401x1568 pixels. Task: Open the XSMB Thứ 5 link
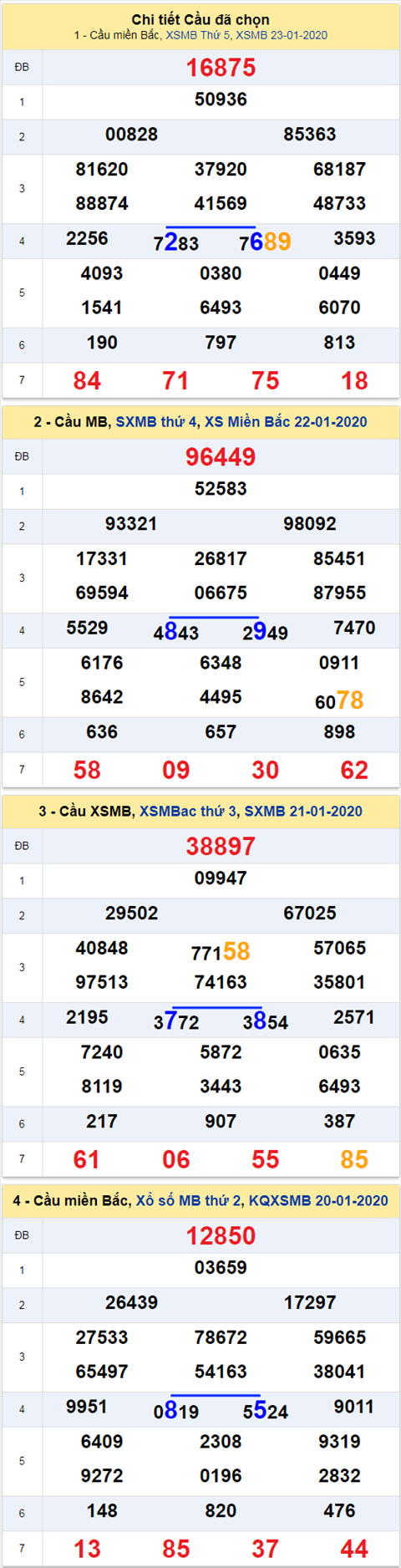(199, 35)
